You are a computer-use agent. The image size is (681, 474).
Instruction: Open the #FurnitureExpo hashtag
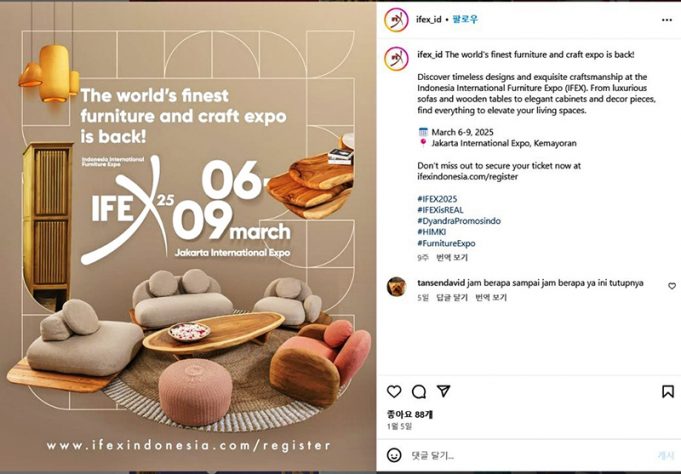(x=446, y=243)
